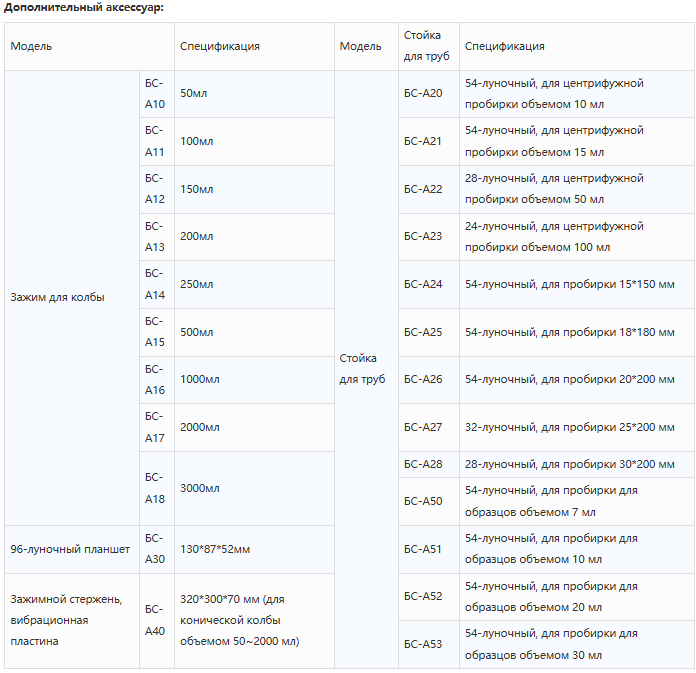
Task: Click the '96-луночный планшет' cell
Action: [x=72, y=549]
